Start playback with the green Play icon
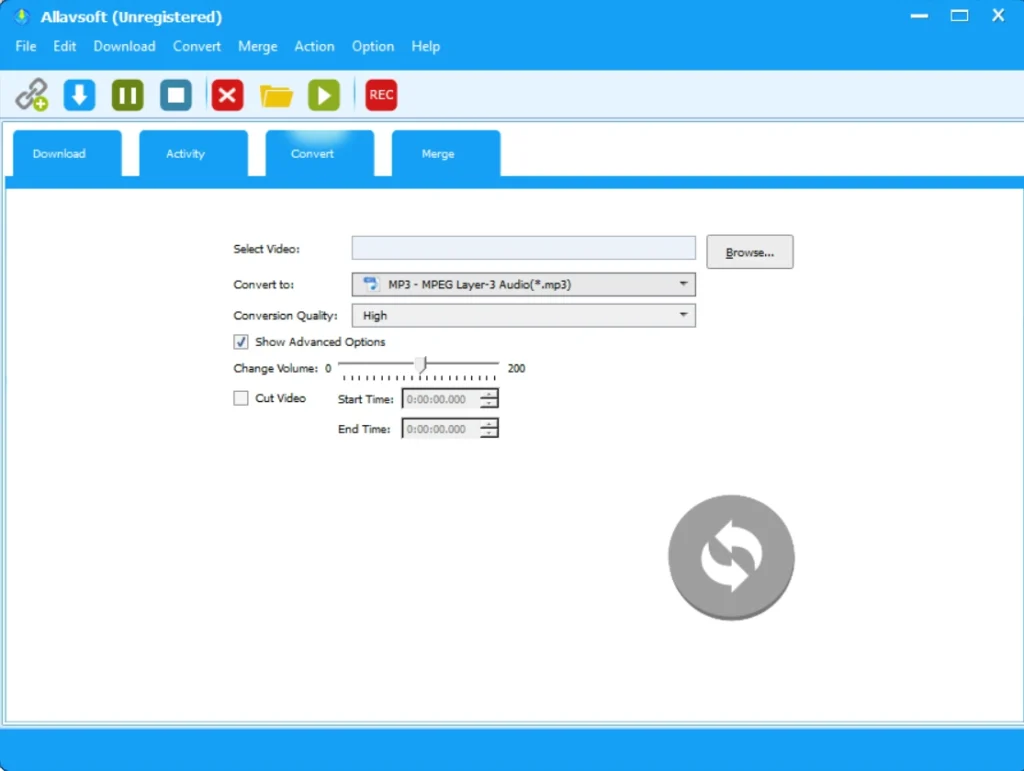The image size is (1024, 771). (x=323, y=94)
